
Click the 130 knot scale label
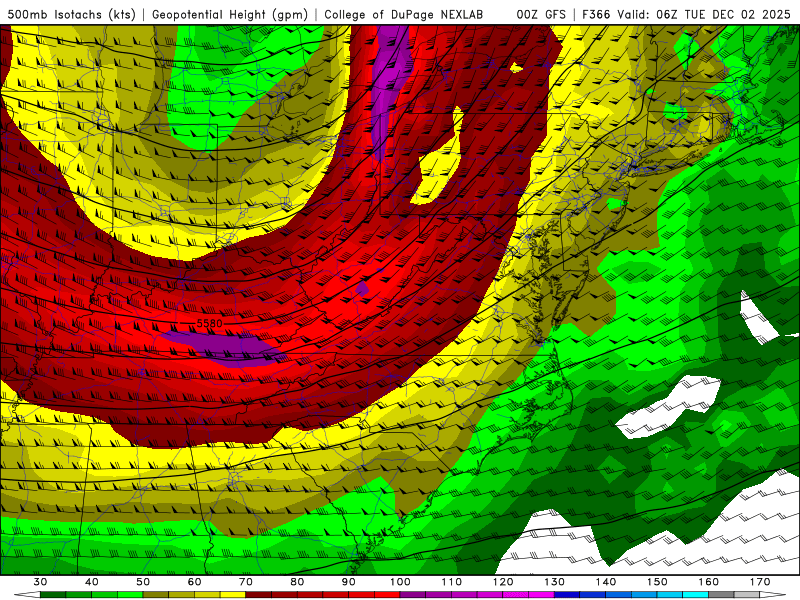point(554,582)
